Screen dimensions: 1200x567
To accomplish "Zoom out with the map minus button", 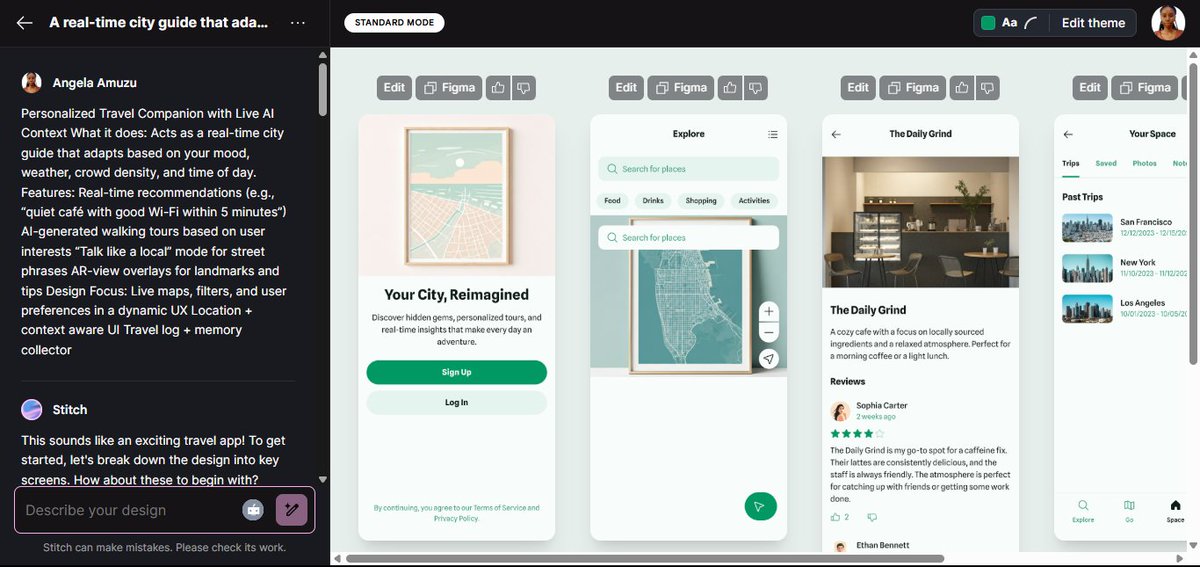I will tap(769, 333).
